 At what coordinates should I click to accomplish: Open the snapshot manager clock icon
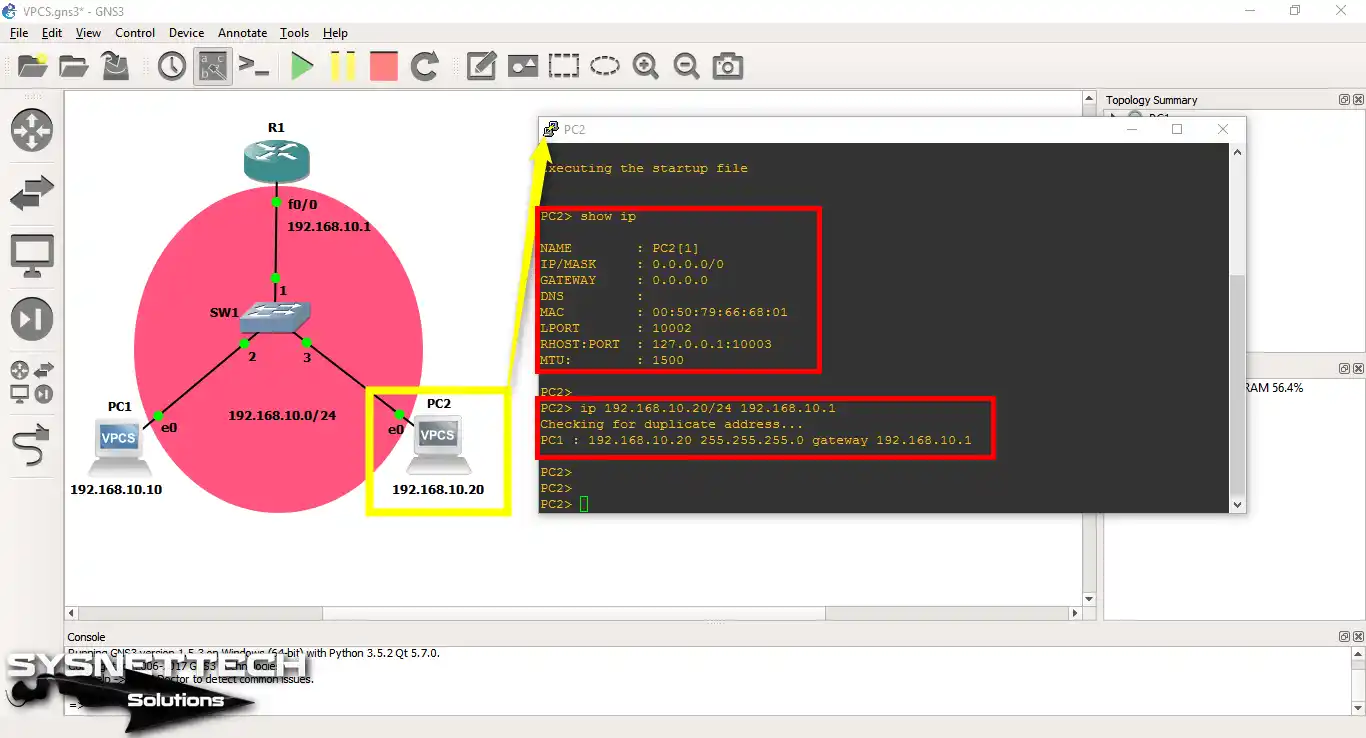[172, 66]
